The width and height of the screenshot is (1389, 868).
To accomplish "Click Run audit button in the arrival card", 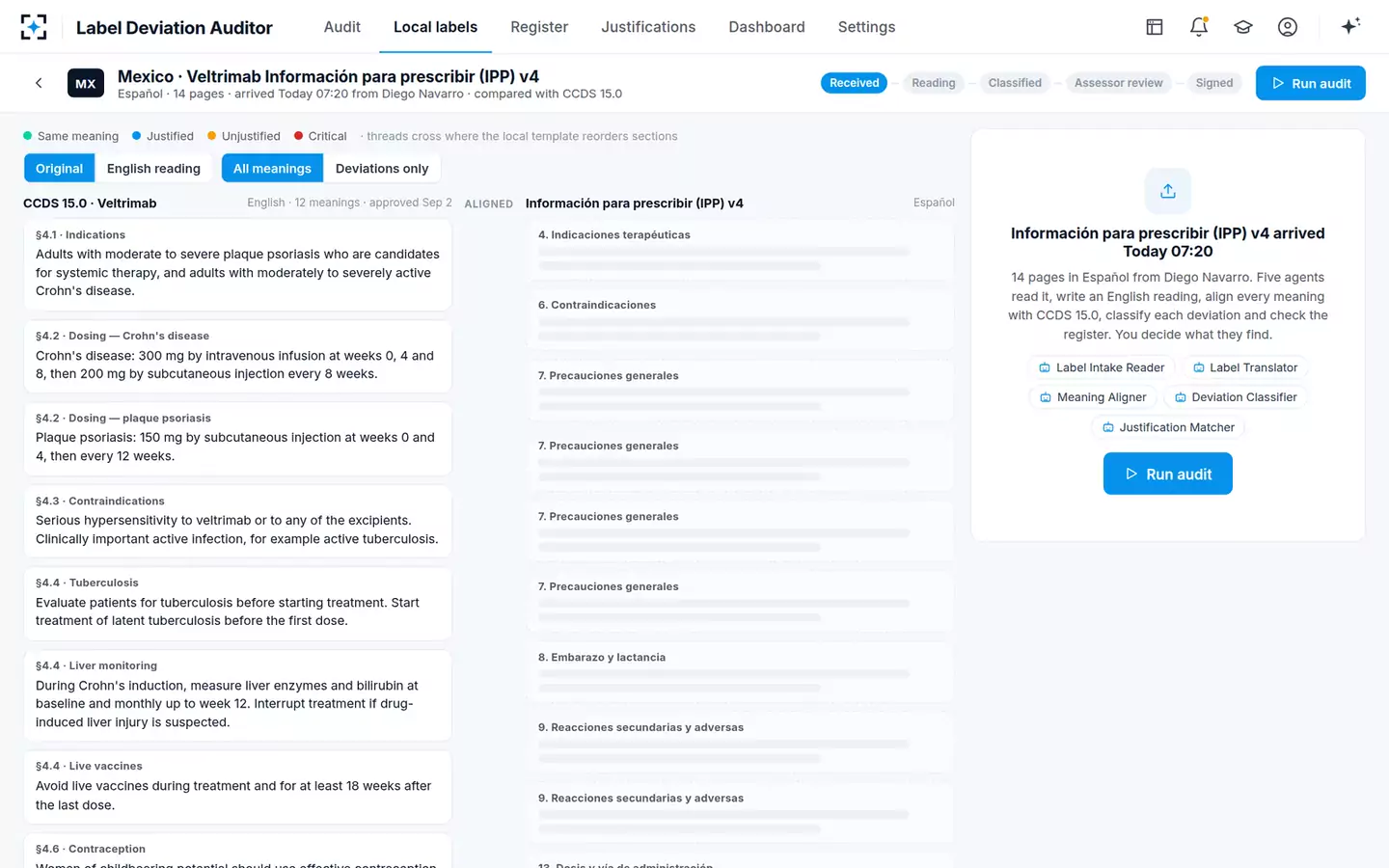I will point(1168,474).
